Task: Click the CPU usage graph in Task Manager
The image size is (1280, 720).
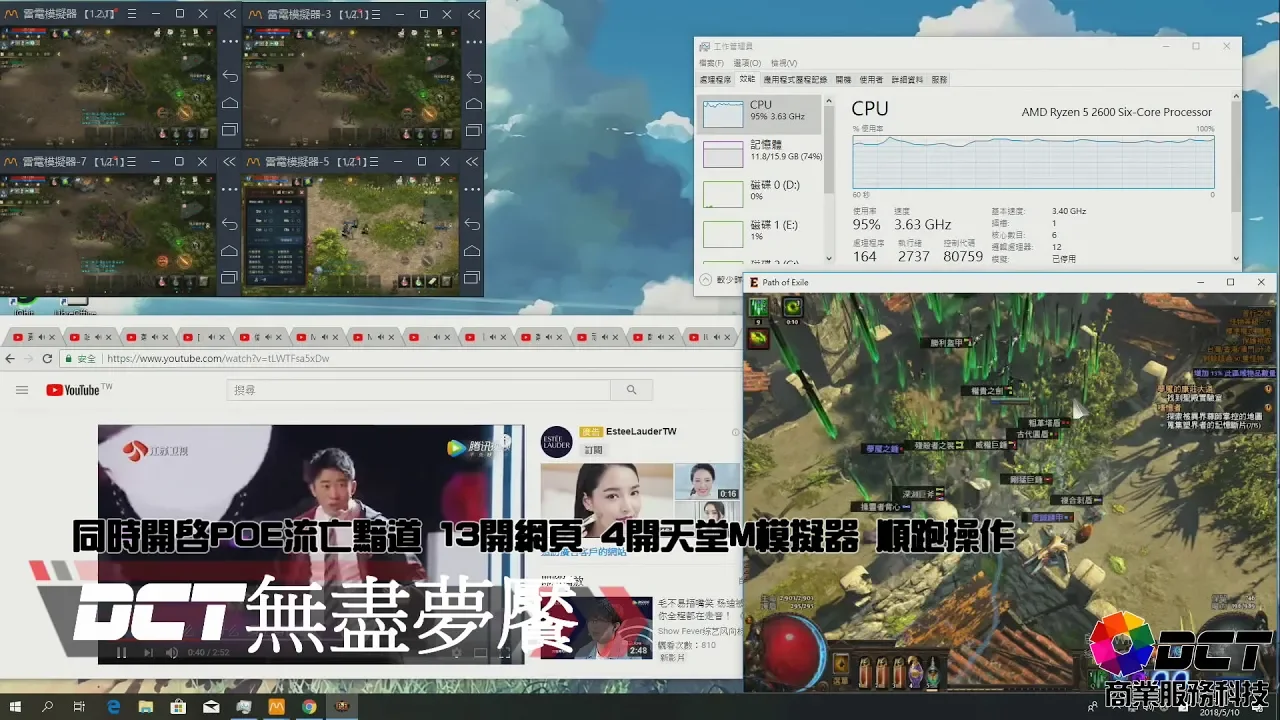Action: pyautogui.click(x=1033, y=161)
